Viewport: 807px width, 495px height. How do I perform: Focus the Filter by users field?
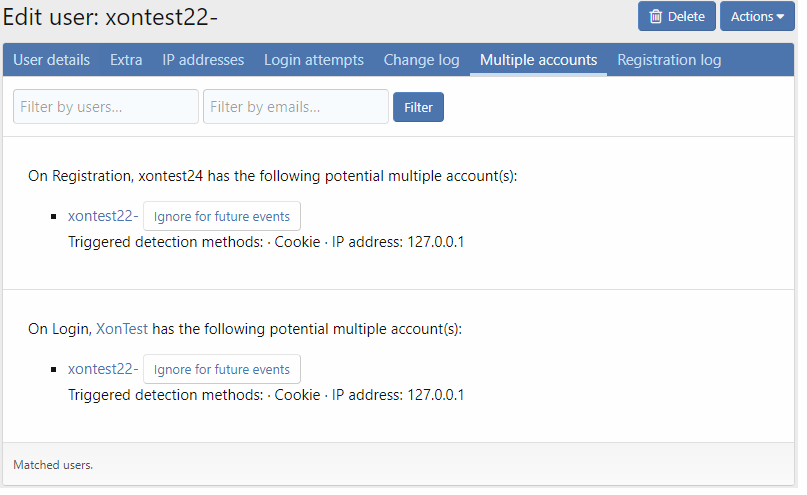[x=106, y=107]
